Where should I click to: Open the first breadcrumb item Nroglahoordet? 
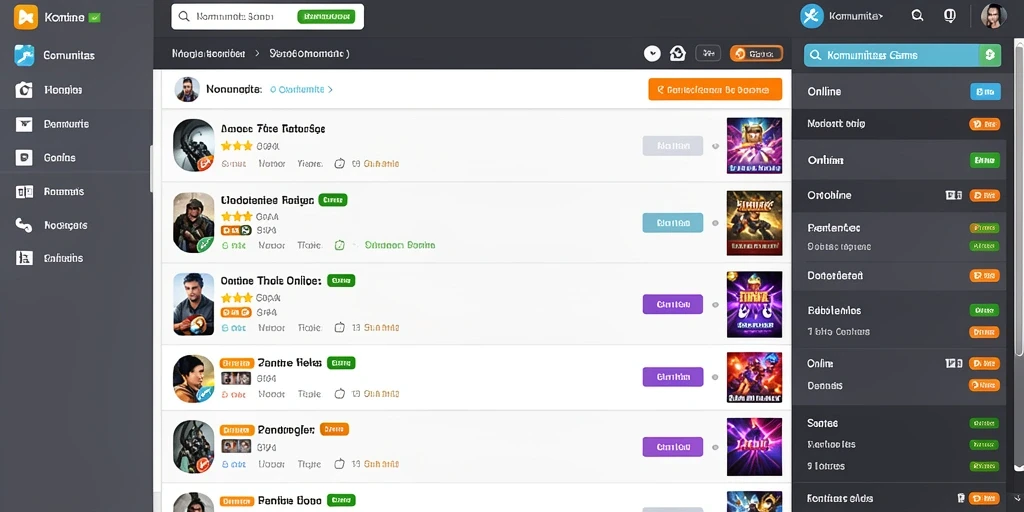(x=208, y=54)
